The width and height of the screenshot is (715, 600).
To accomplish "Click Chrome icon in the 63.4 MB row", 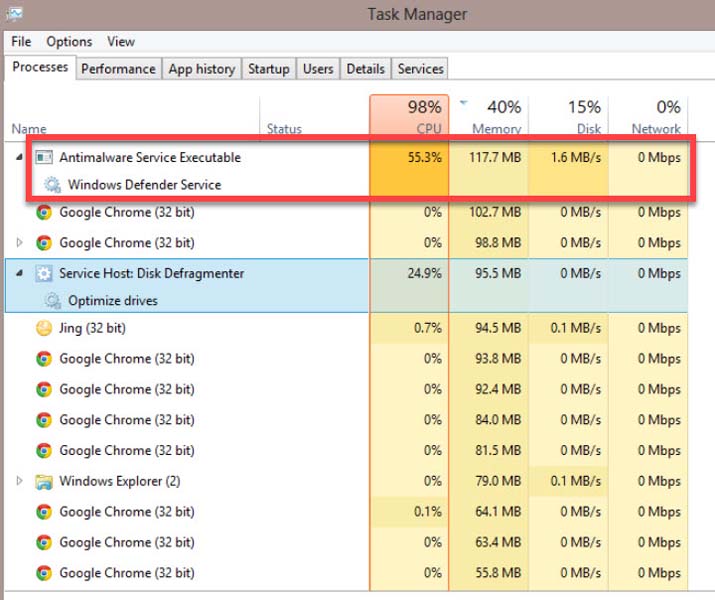I will (x=44, y=543).
